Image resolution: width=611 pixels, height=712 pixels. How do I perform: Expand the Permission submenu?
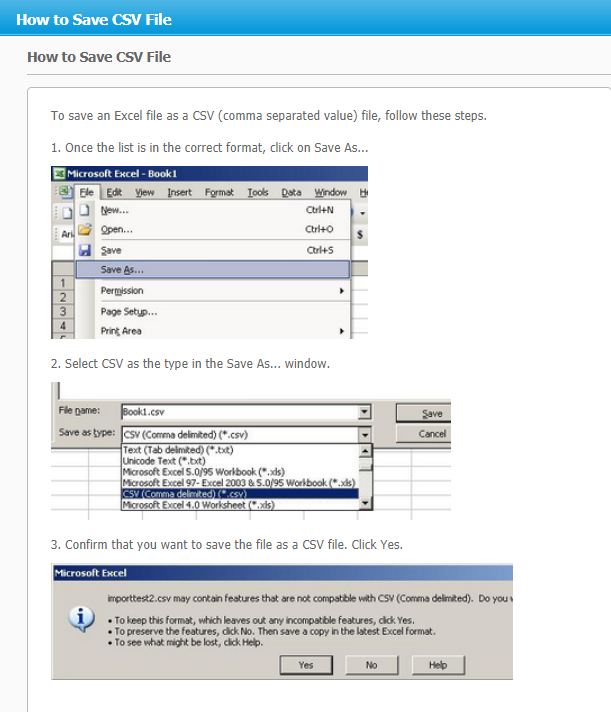(213, 291)
